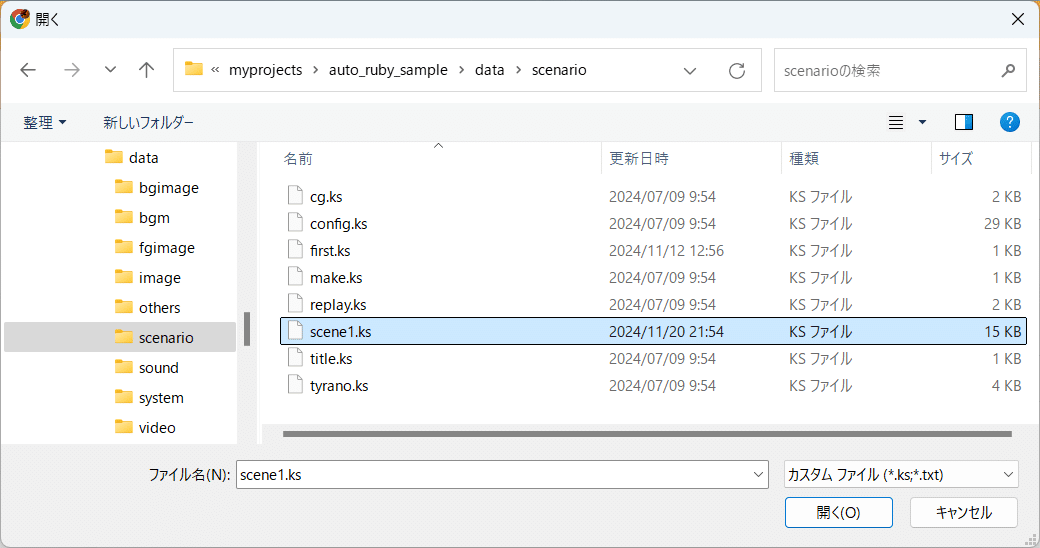Viewport: 1040px width, 548px height.
Task: Click the 開く(O) button
Action: tap(838, 512)
